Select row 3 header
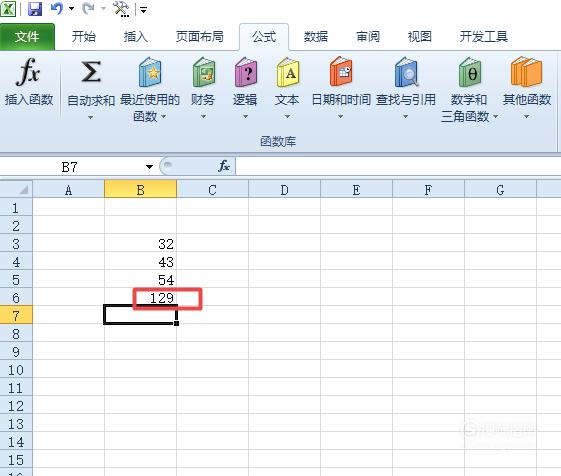Viewport: 561px width, 476px height. 16,243
